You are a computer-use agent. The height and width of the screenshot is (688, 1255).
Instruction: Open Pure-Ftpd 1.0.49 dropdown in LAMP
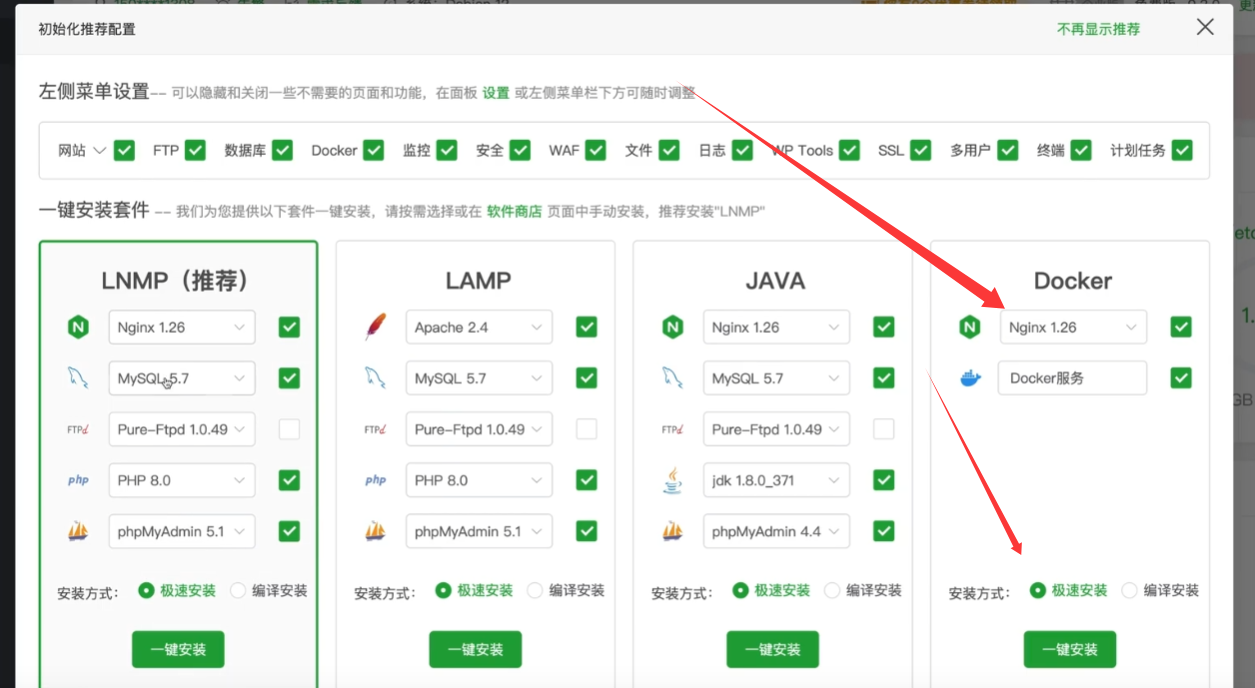(479, 429)
